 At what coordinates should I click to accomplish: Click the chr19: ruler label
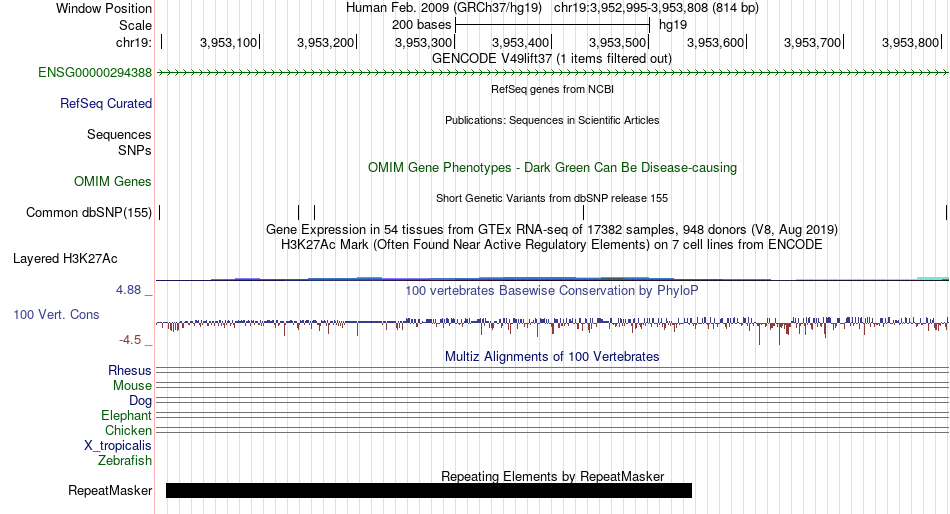pyautogui.click(x=134, y=42)
